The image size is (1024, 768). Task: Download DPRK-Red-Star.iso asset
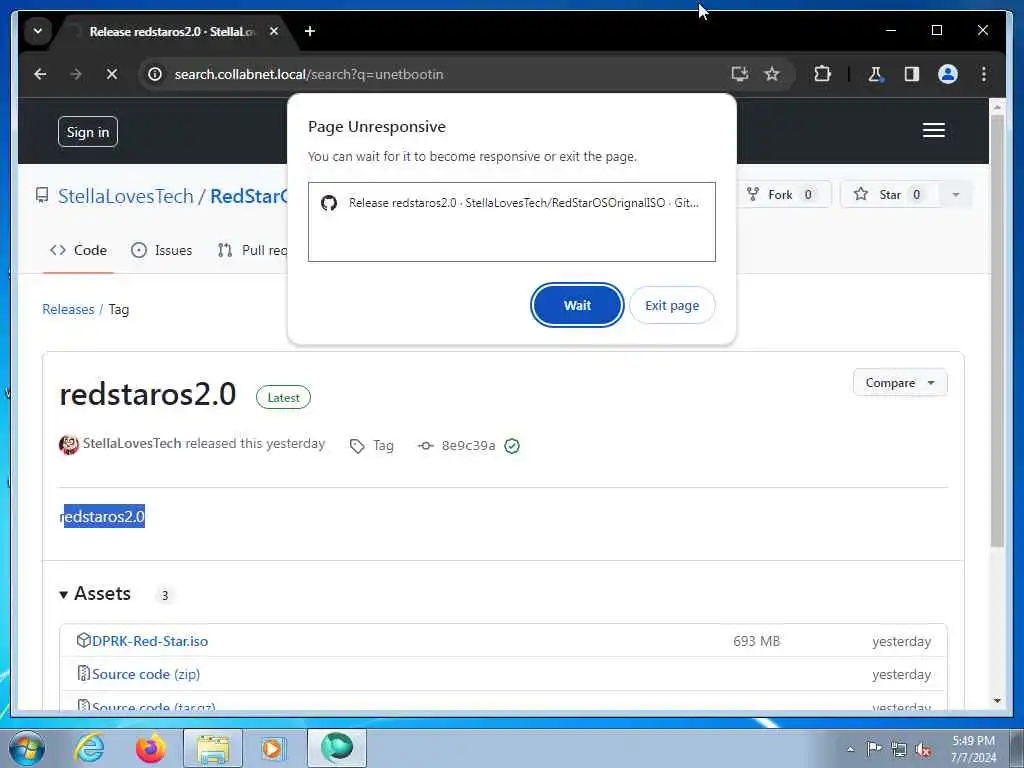[x=150, y=641]
